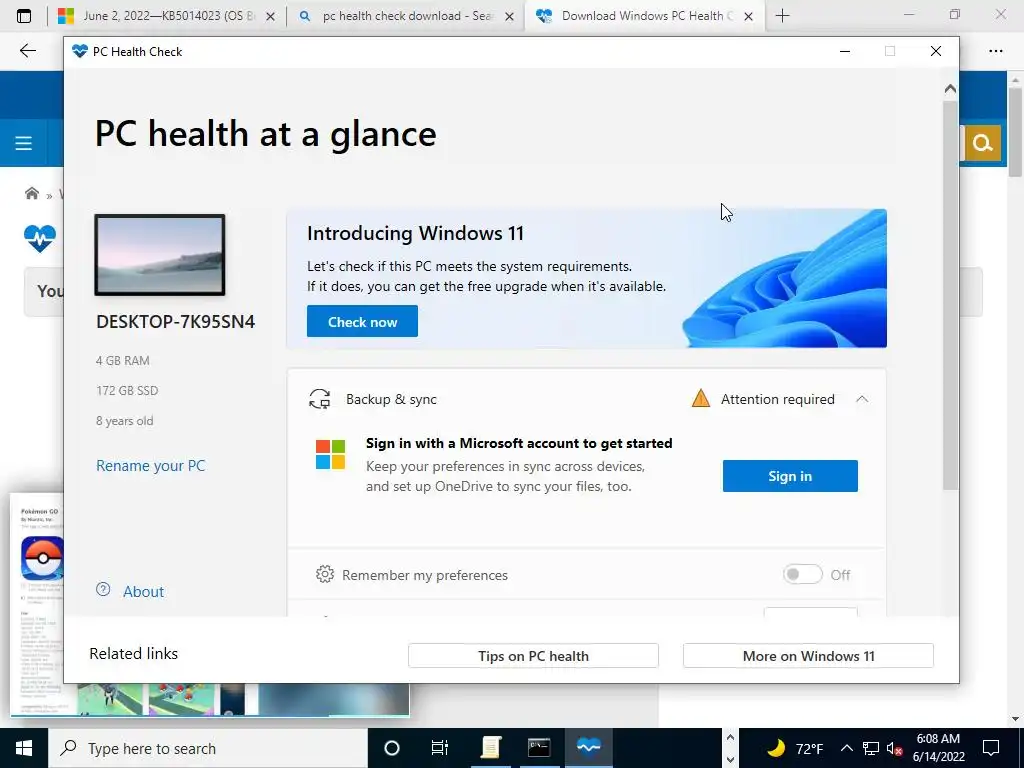The height and width of the screenshot is (768, 1024).
Task: Click the Sign in button
Action: (x=790, y=476)
